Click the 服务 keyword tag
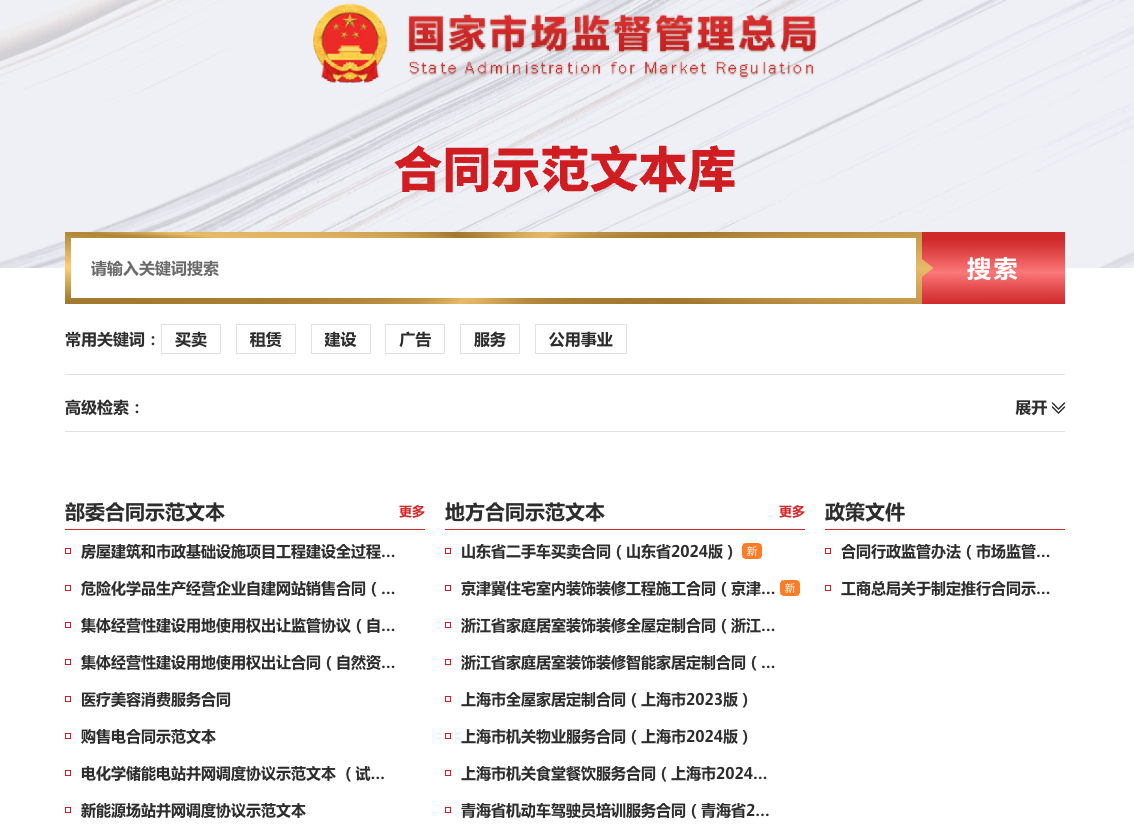The width and height of the screenshot is (1134, 836). 490,339
